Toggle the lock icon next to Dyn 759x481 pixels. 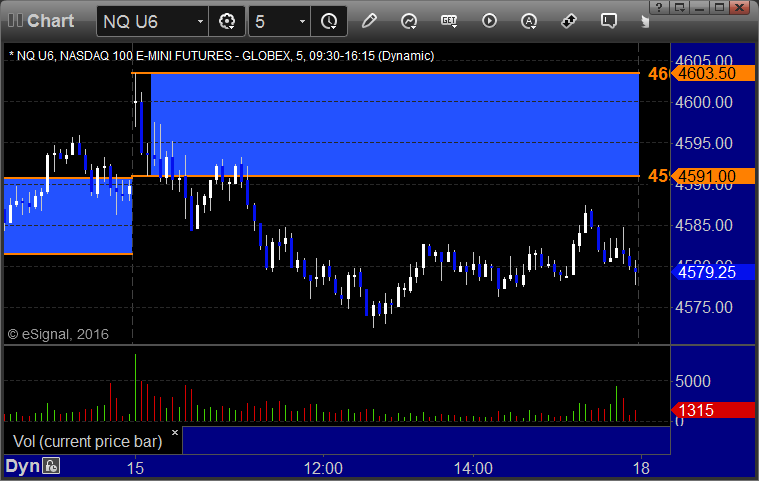51,466
